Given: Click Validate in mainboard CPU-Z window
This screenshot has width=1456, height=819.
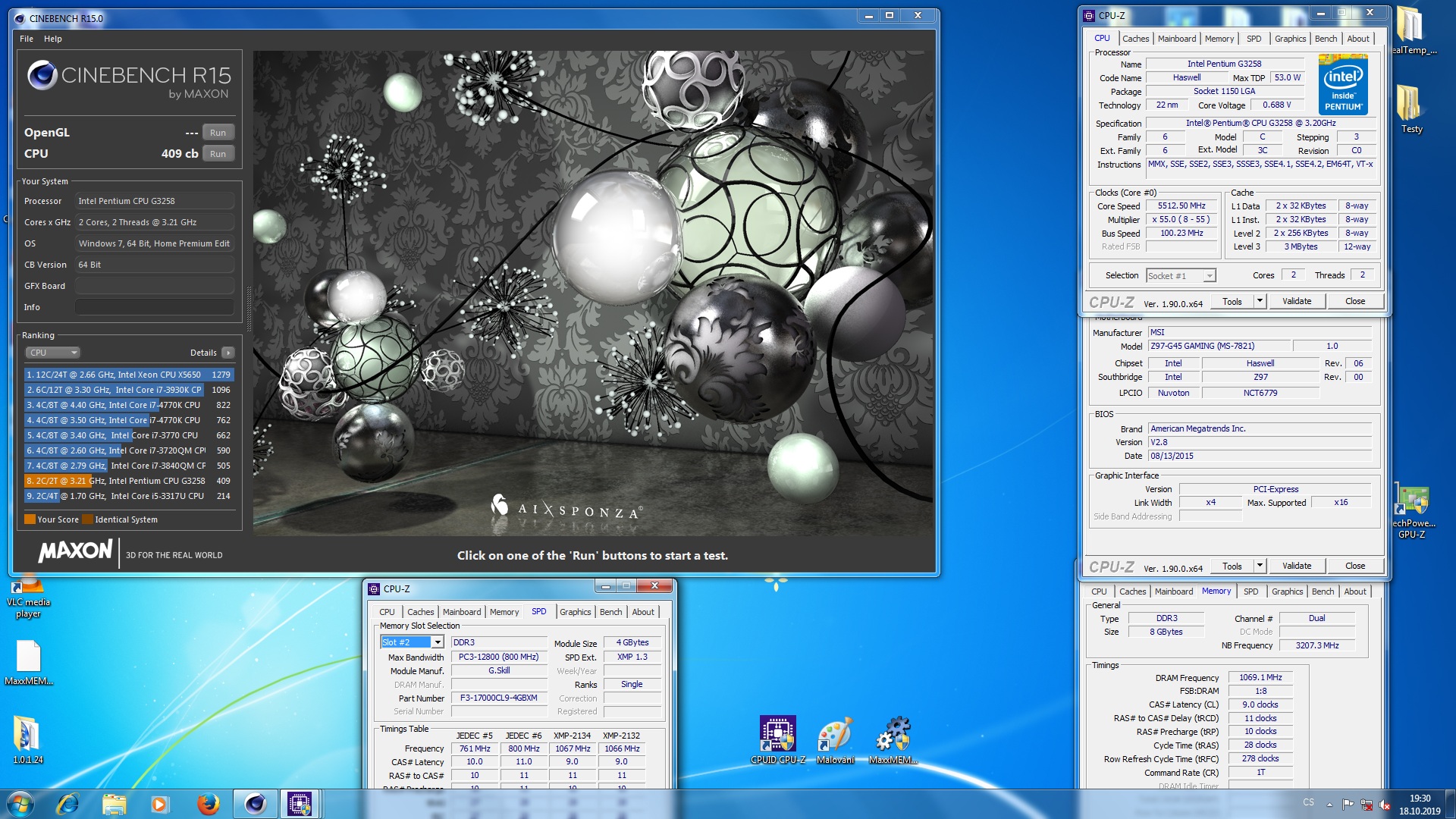Looking at the screenshot, I should (1296, 566).
